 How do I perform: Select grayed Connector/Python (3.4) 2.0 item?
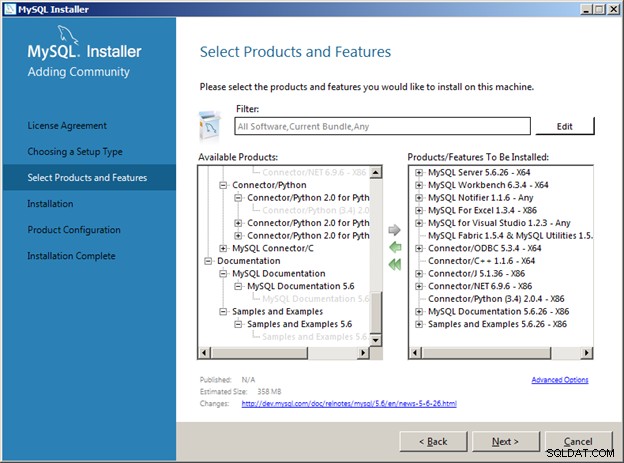316,210
